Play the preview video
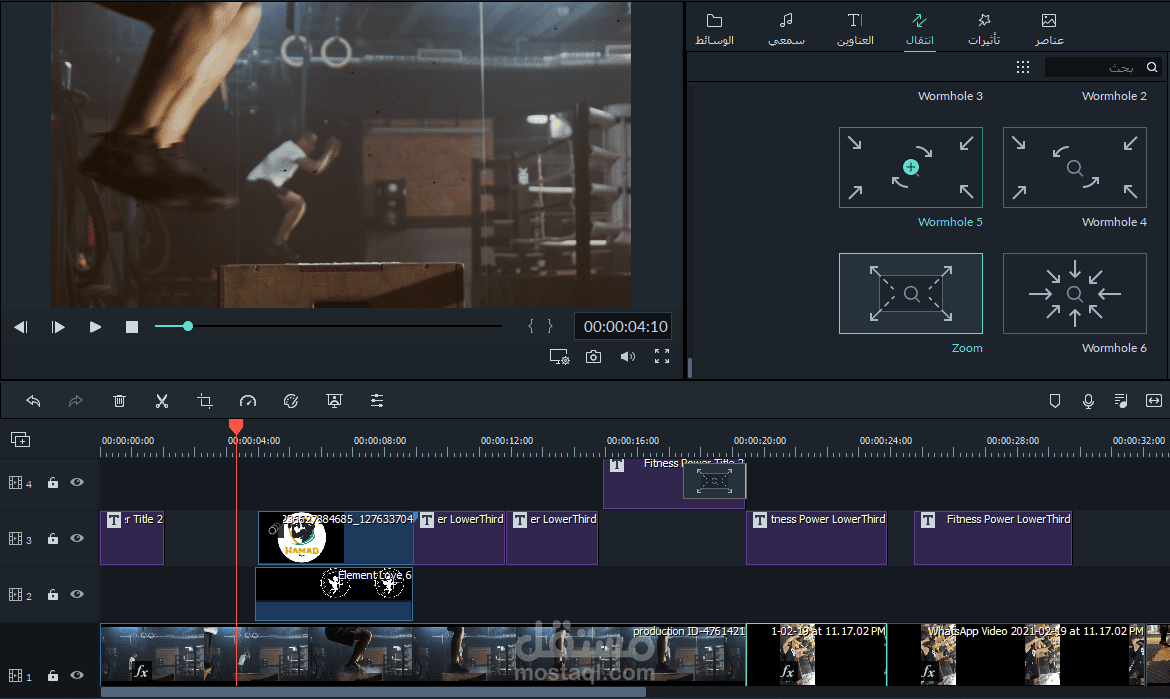This screenshot has width=1170, height=699. click(95, 327)
